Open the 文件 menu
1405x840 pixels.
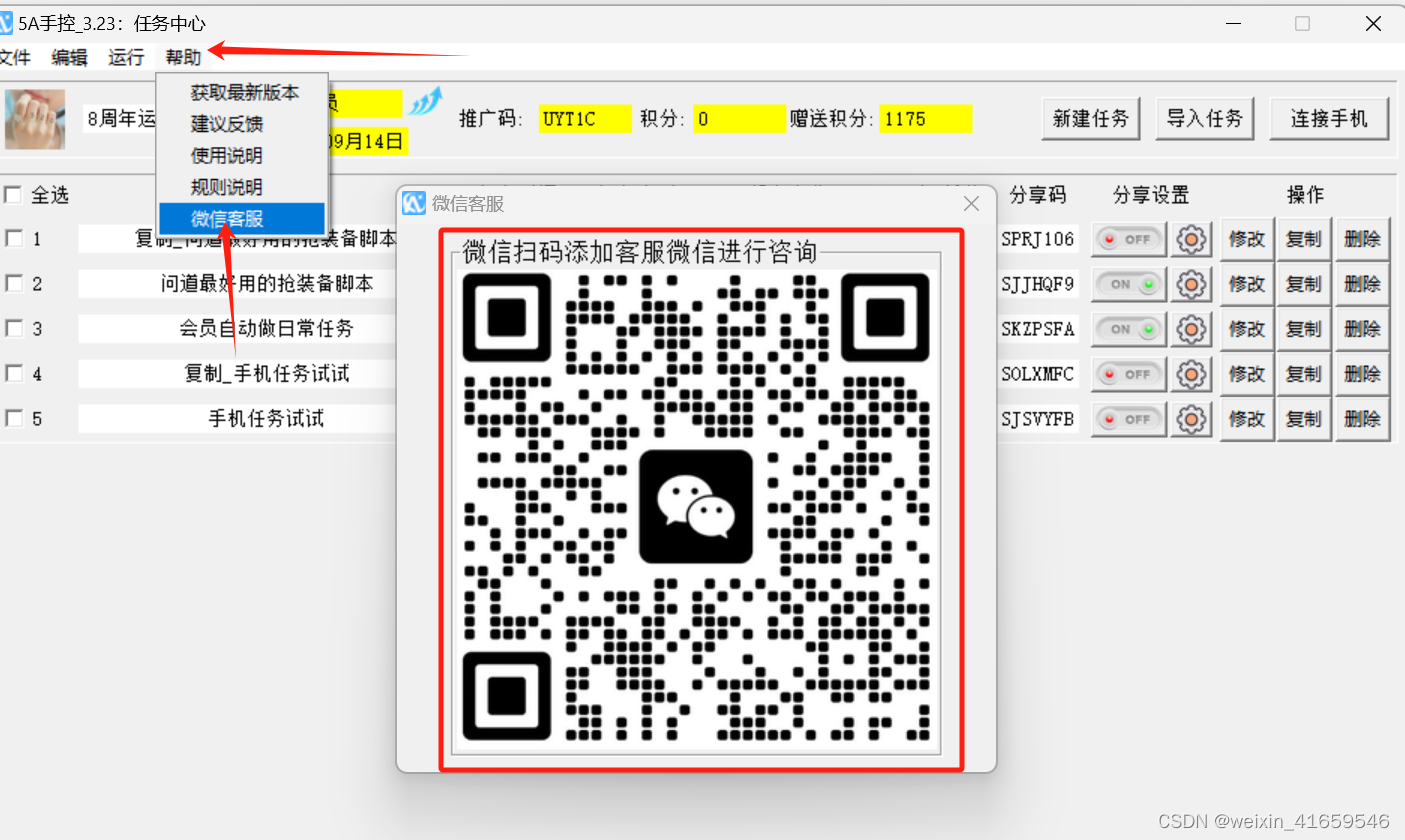coord(14,58)
